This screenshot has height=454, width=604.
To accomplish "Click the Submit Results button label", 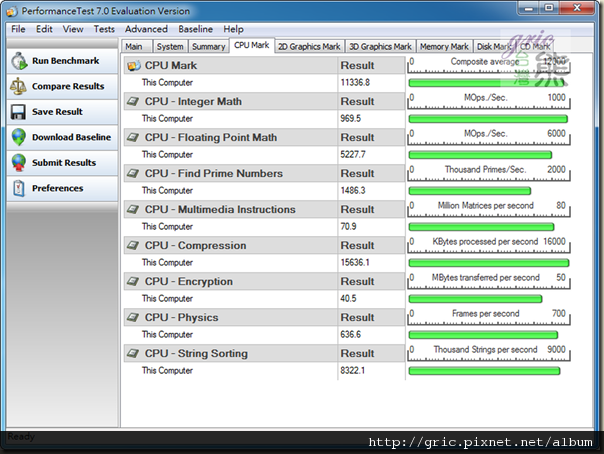I will pyautogui.click(x=64, y=163).
